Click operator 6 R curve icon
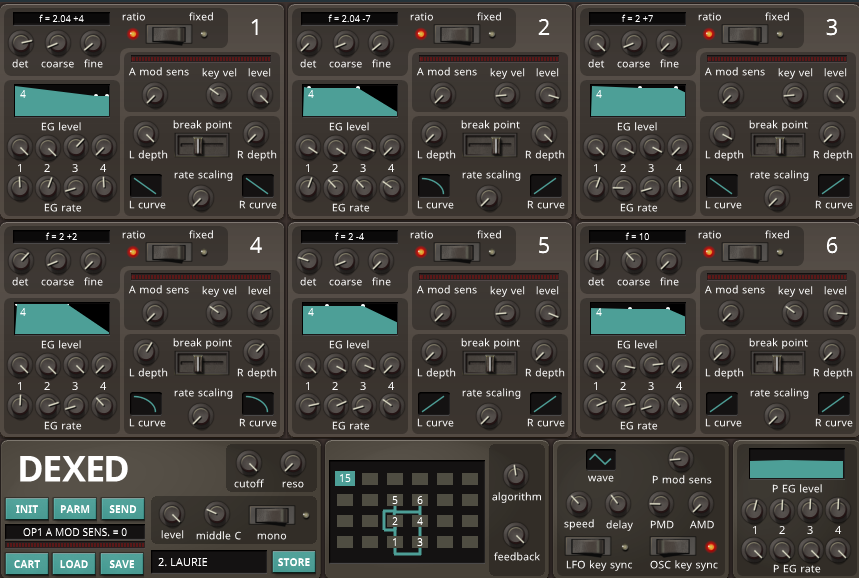This screenshot has height=578, width=859. (834, 404)
